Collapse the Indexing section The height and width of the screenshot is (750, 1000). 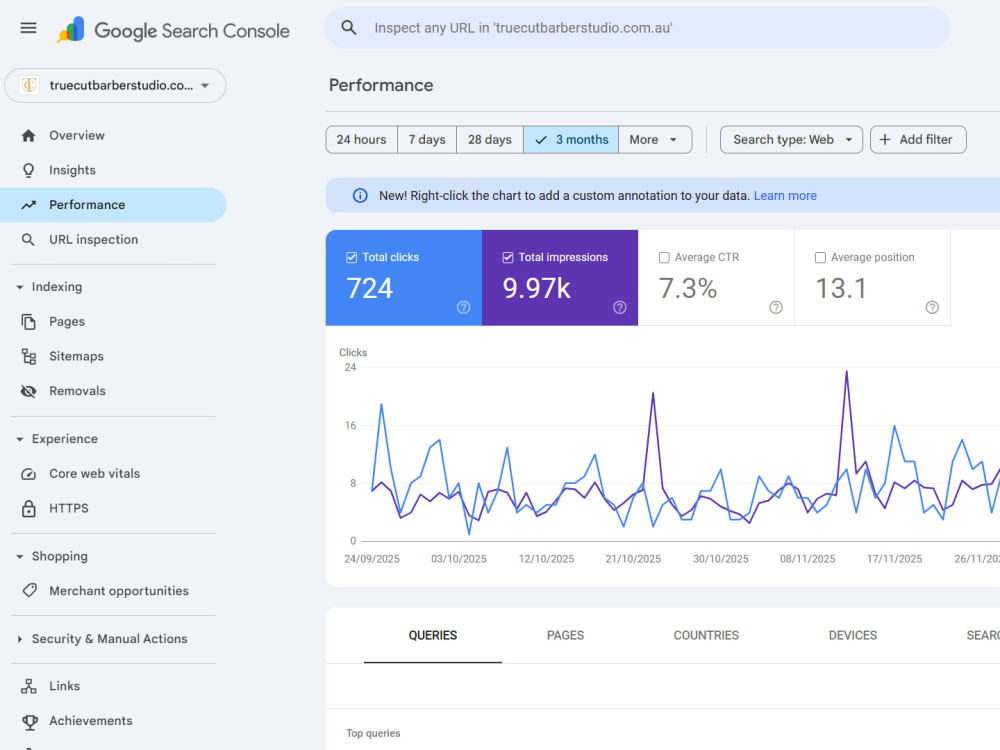20,287
